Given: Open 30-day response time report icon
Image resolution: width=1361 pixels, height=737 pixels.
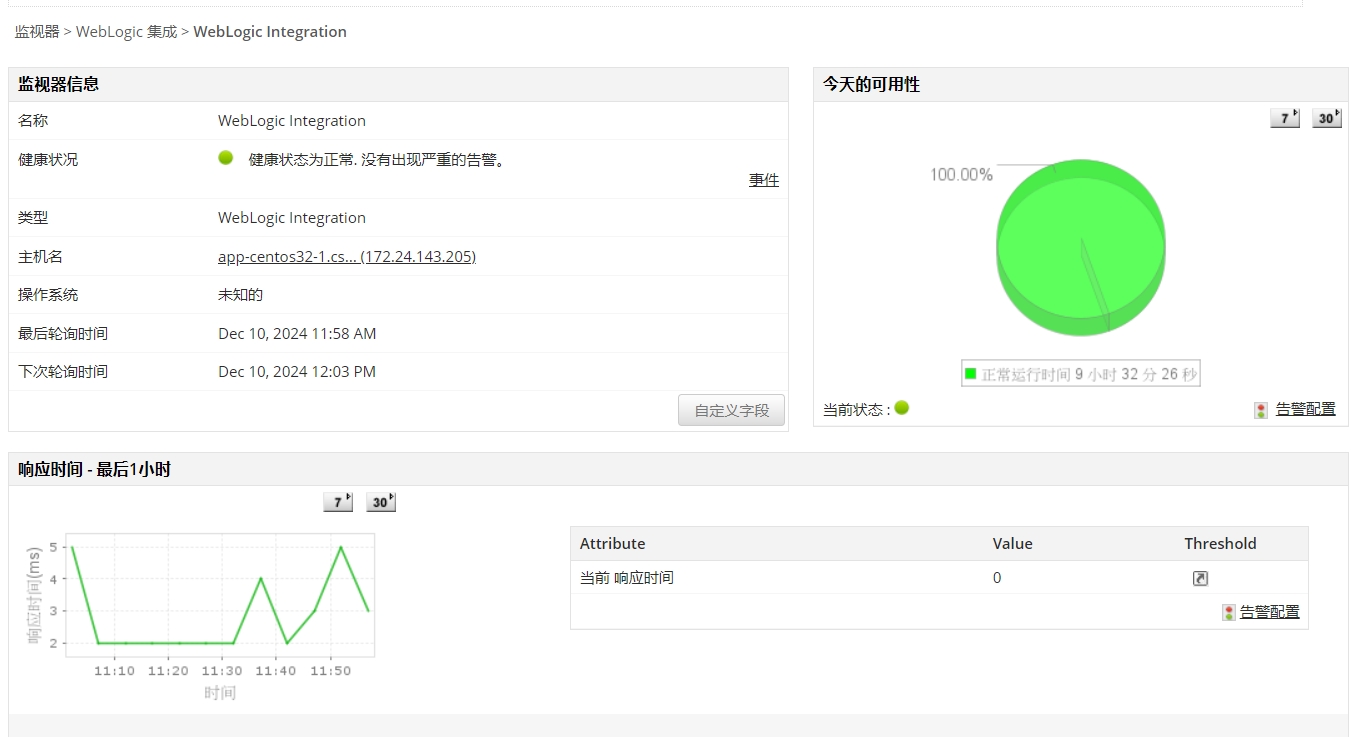Looking at the screenshot, I should [x=381, y=502].
